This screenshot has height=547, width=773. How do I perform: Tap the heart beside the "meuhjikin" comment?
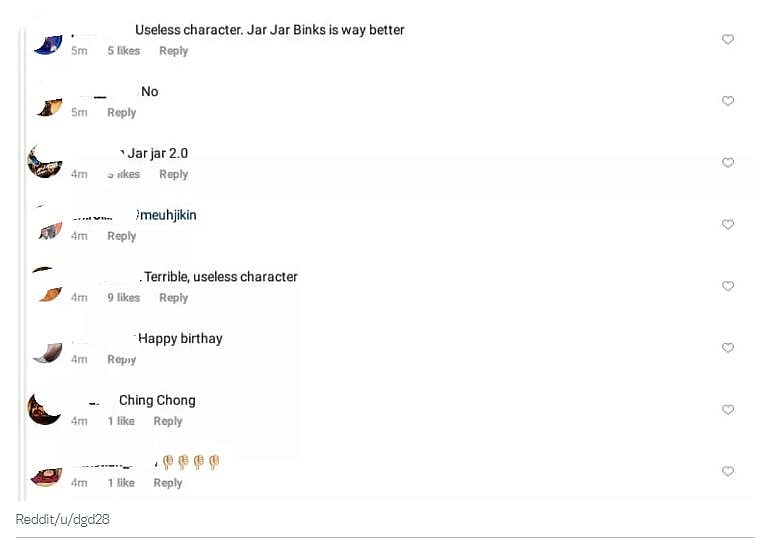728,225
